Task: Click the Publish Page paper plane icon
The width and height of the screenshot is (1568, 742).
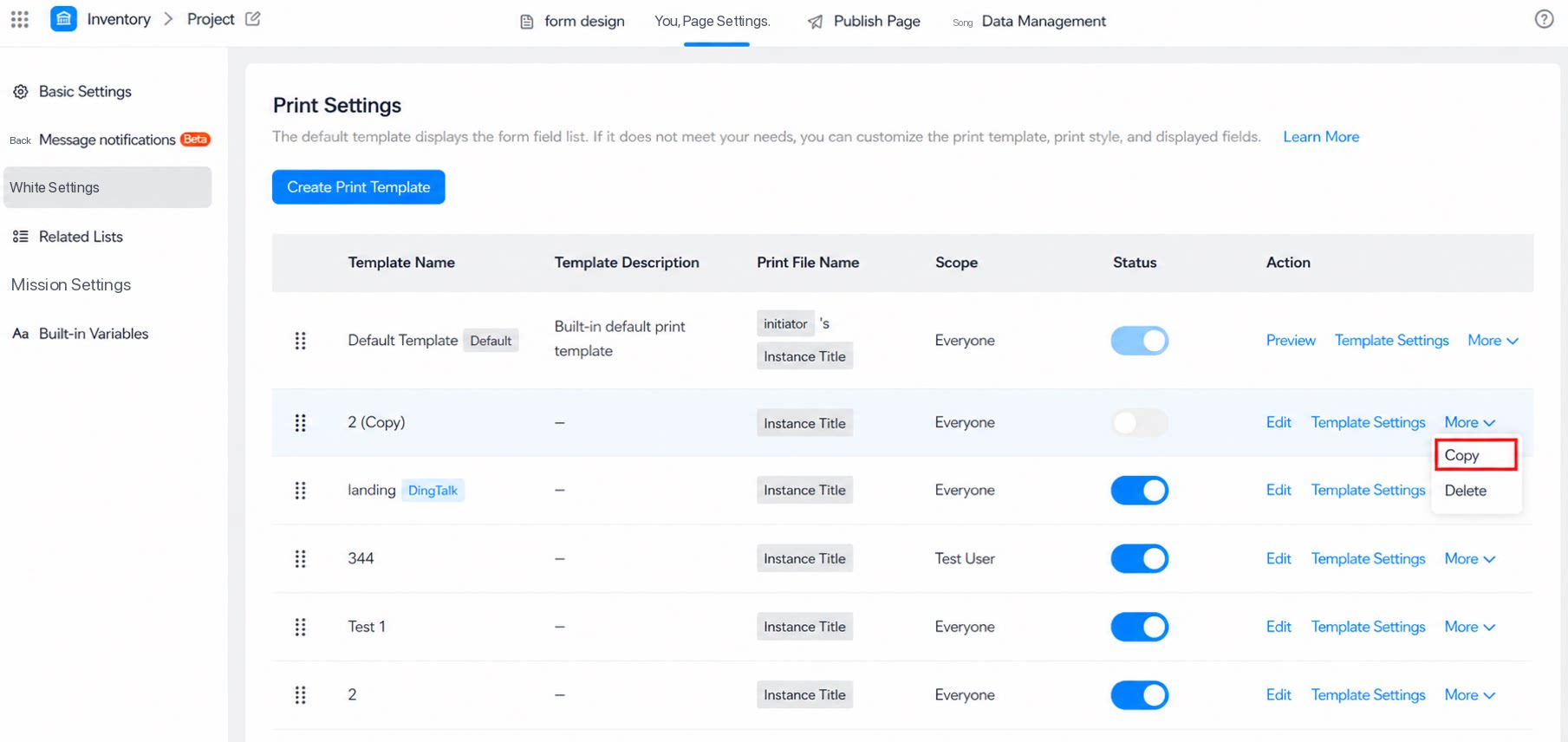Action: coord(815,22)
